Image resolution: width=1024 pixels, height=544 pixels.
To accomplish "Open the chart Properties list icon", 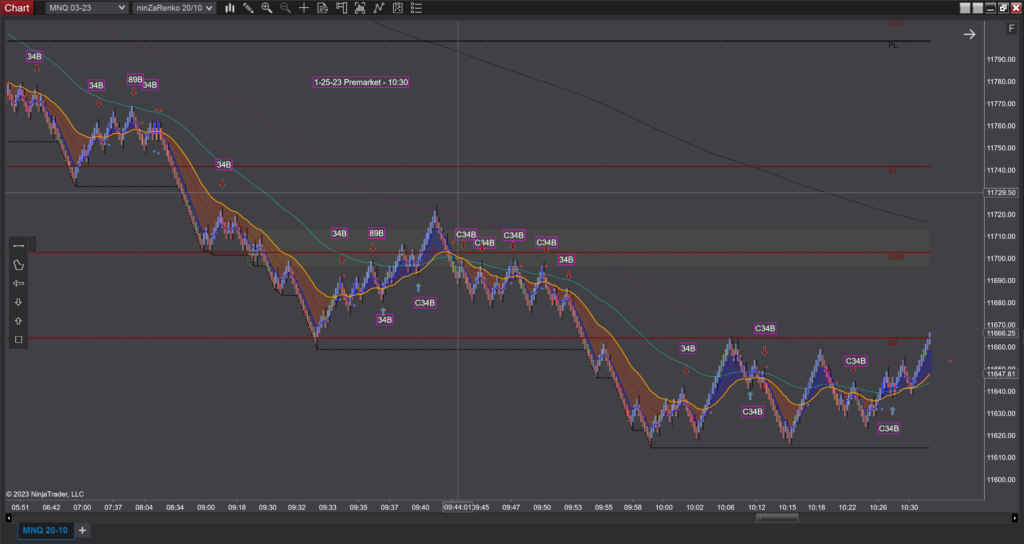I will point(416,8).
